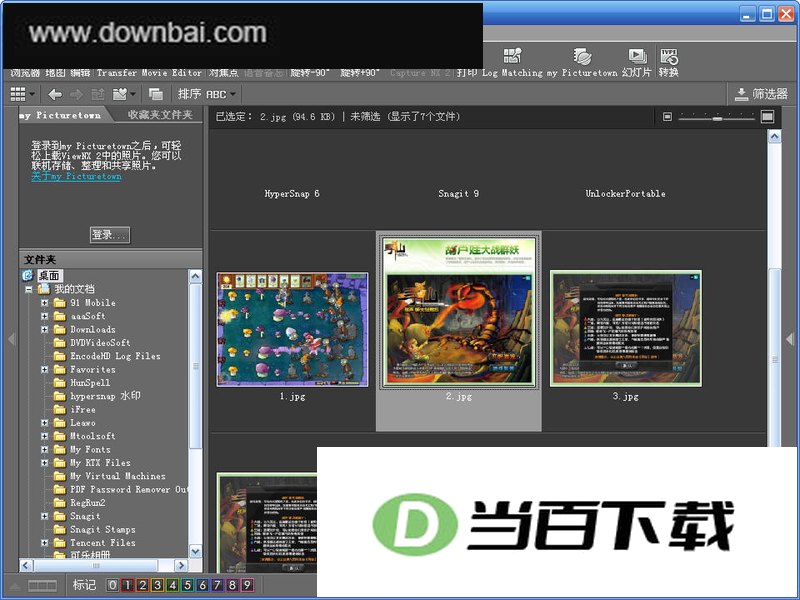Apply yellow label 3
The image size is (800, 600).
(x=158, y=585)
